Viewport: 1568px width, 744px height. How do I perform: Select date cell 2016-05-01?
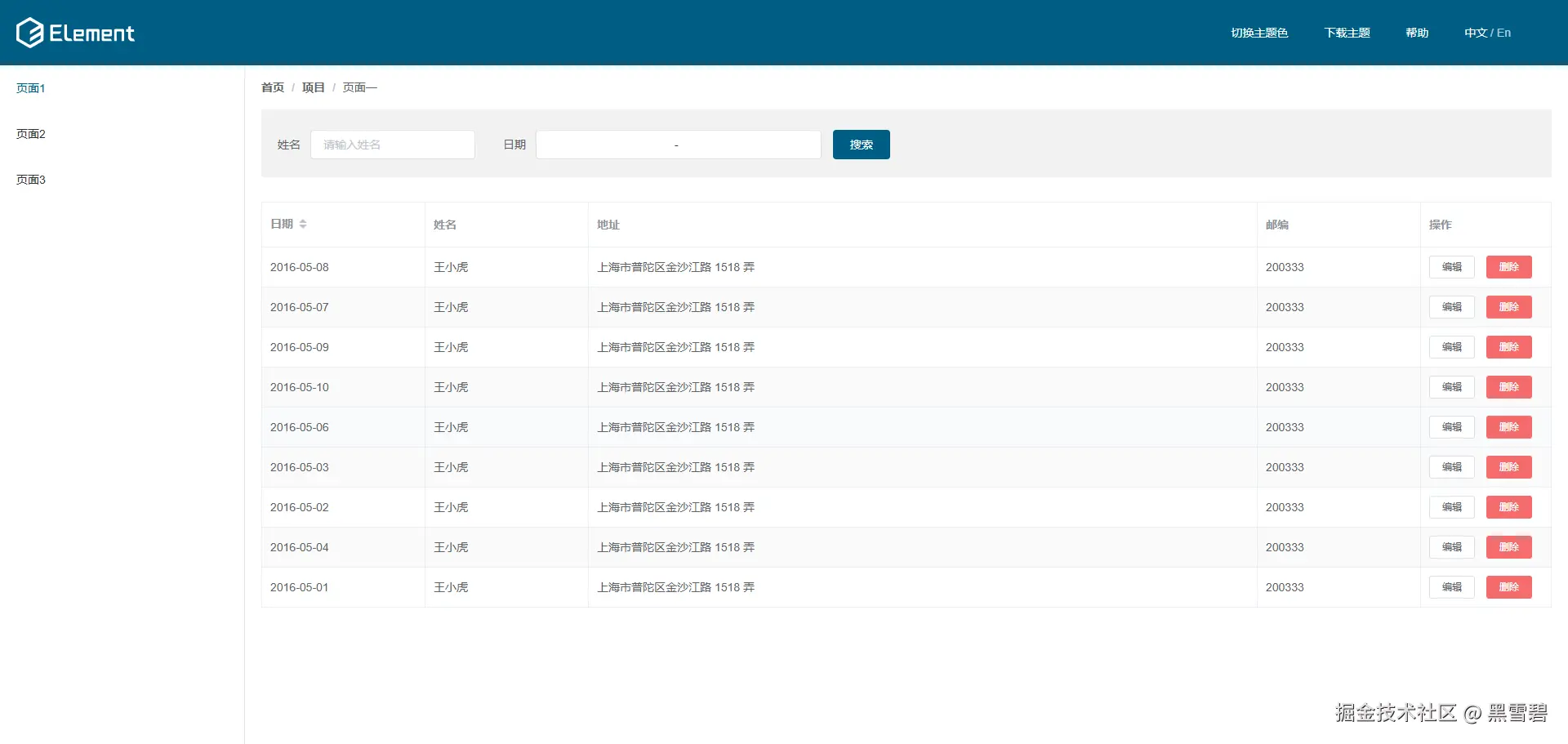[300, 587]
